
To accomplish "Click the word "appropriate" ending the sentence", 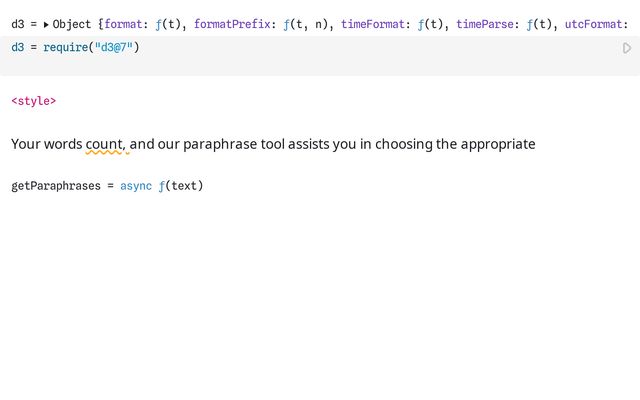I will tap(497, 144).
